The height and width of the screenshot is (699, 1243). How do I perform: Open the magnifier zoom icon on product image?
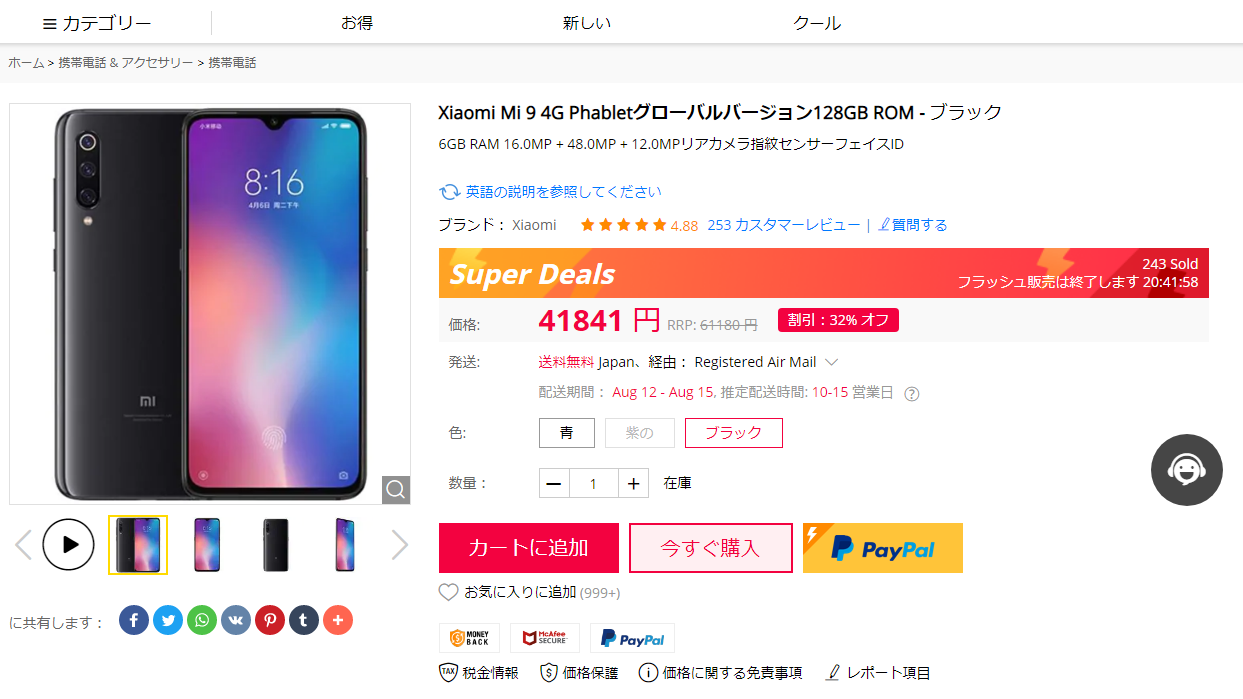coord(396,489)
